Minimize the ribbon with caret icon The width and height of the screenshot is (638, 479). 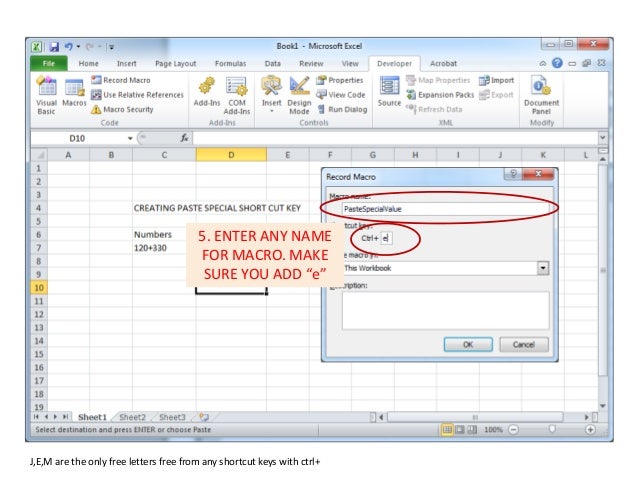point(543,63)
